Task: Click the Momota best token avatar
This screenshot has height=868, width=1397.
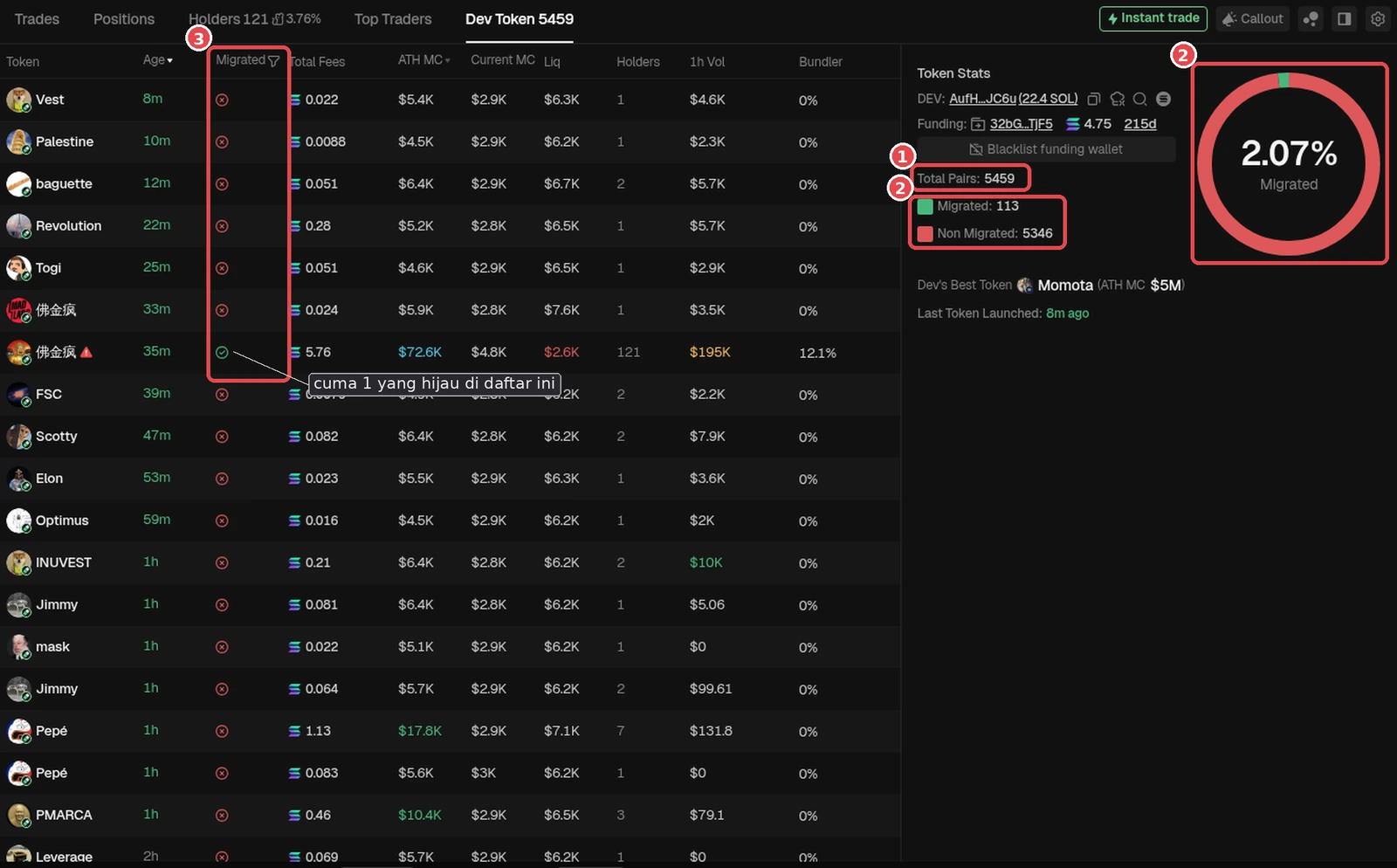Action: point(1025,285)
